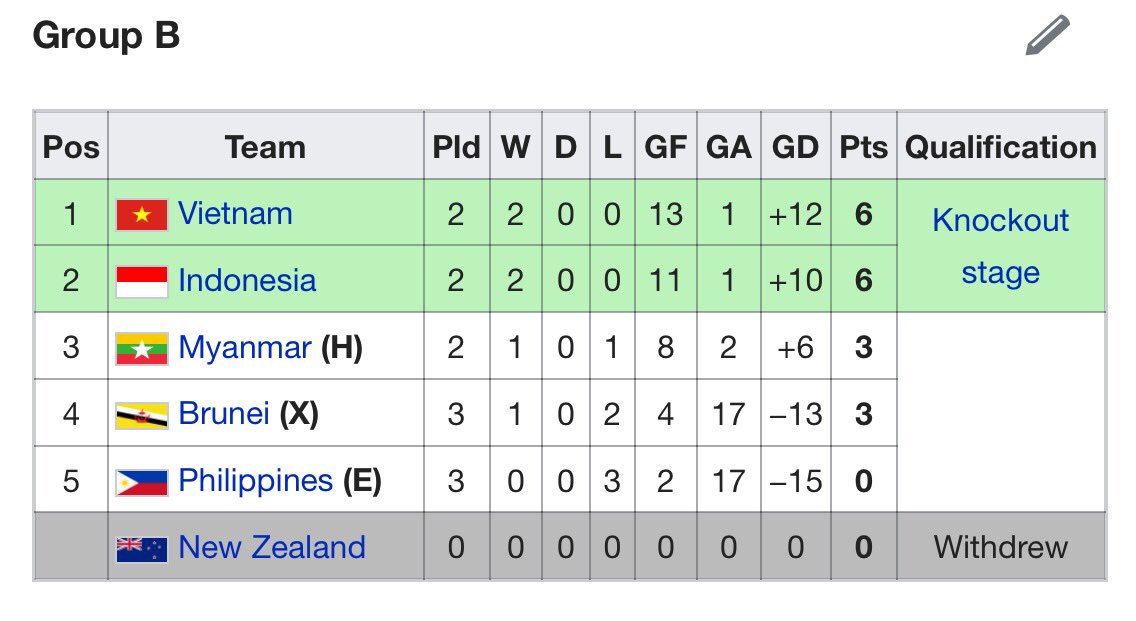Click the Indonesia flag icon

(x=142, y=281)
